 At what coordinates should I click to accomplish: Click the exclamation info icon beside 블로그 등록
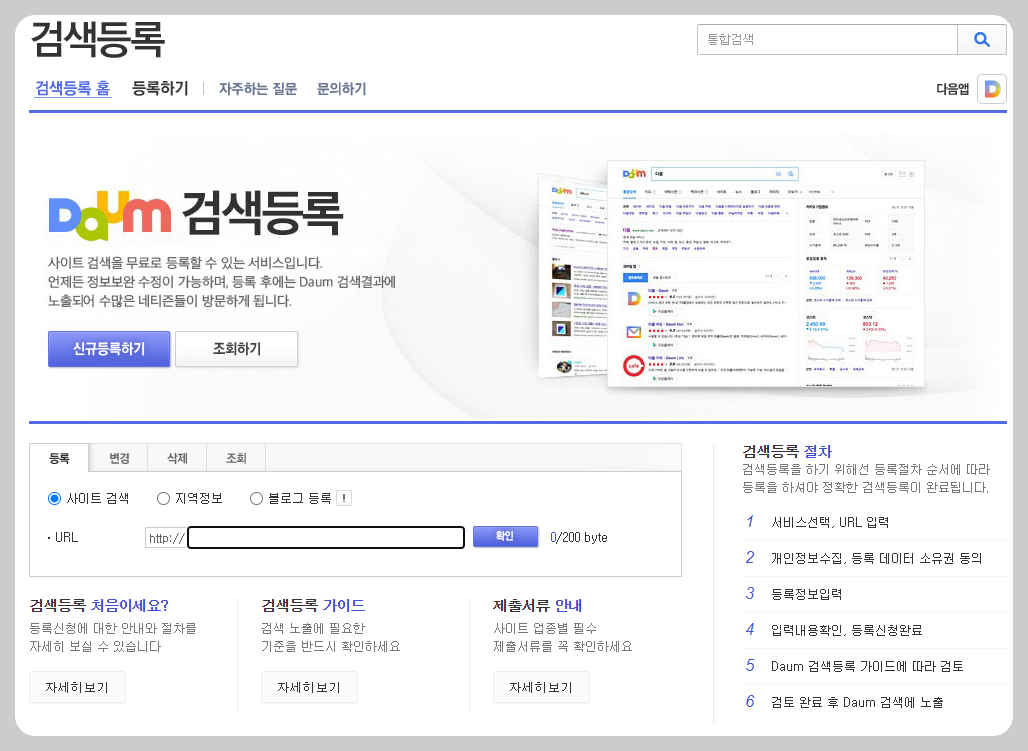(344, 498)
